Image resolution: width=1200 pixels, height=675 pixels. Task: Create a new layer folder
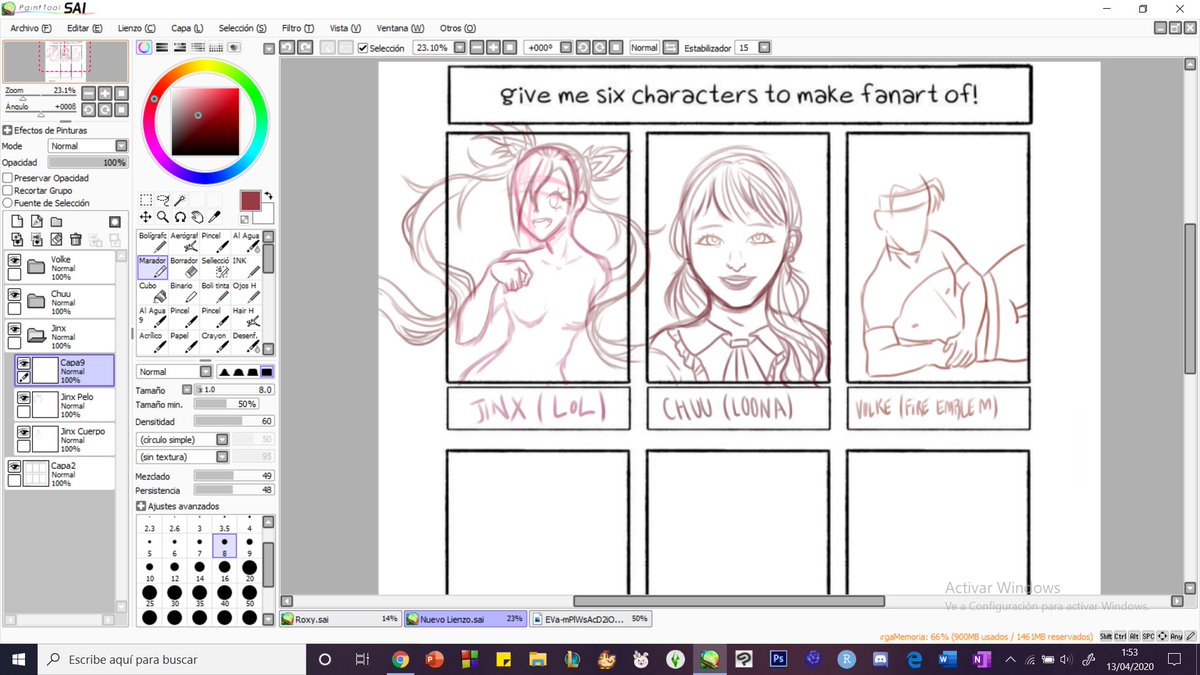56,221
